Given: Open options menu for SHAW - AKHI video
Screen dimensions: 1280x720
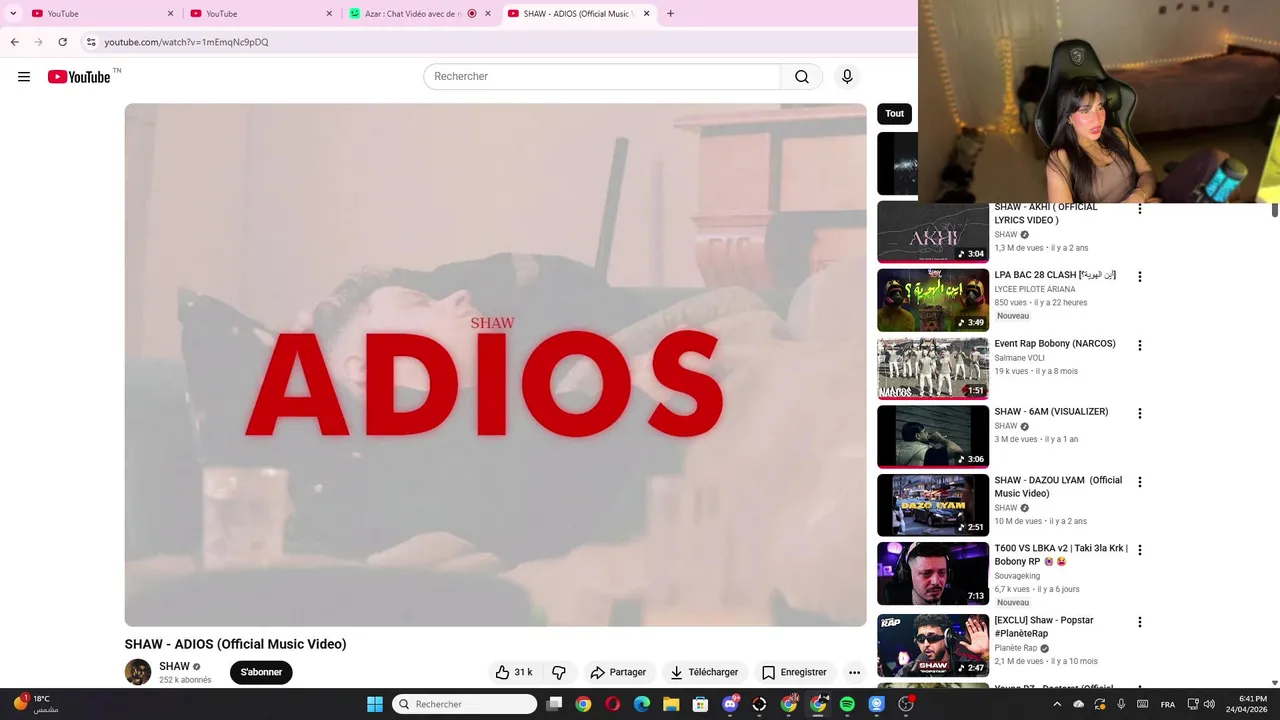Looking at the screenshot, I should (1139, 209).
